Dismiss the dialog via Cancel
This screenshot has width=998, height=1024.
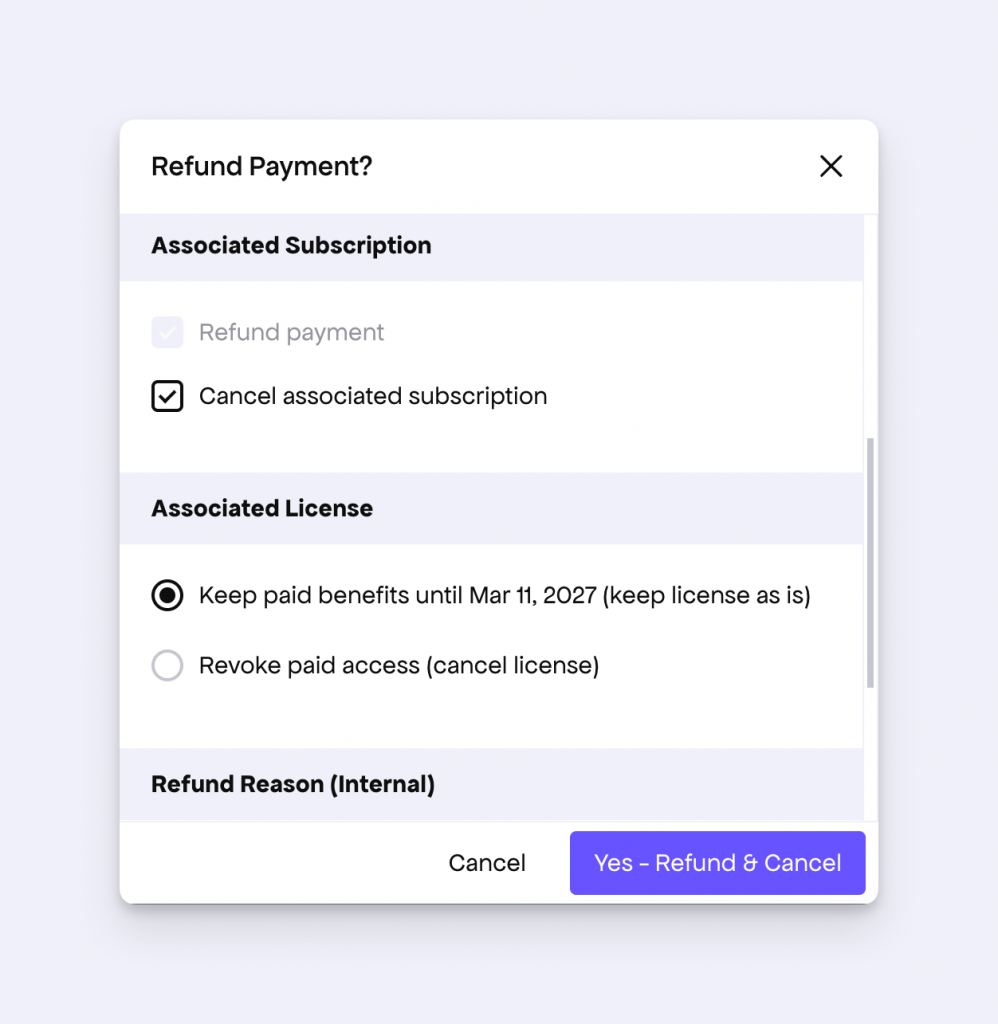(x=487, y=862)
